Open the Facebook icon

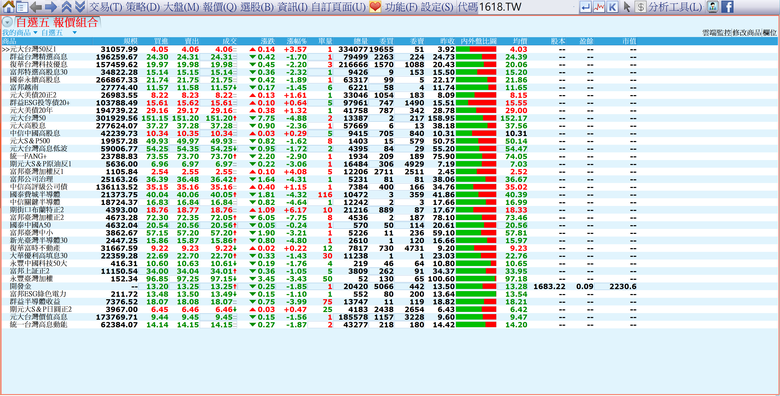click(x=727, y=7)
